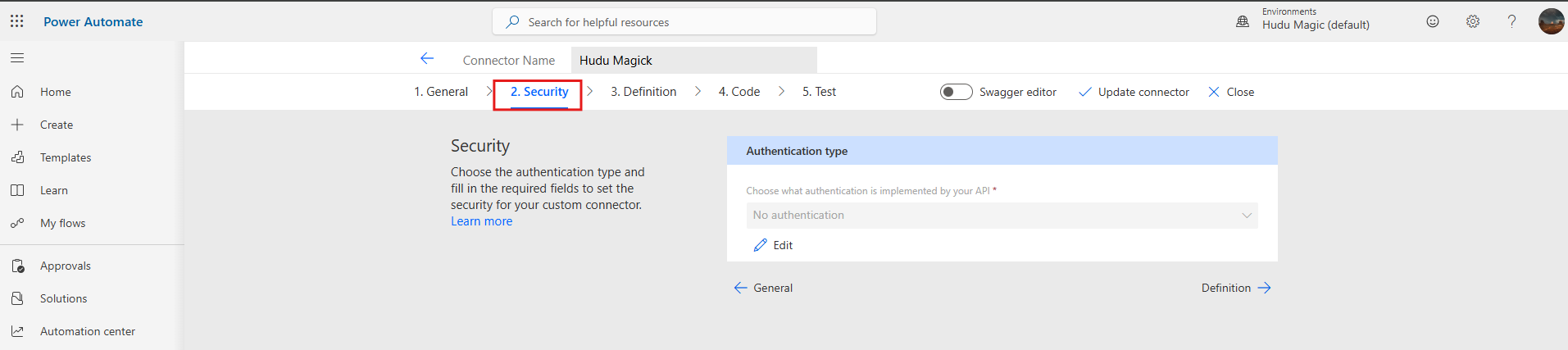The height and width of the screenshot is (350, 1568).
Task: Click the X icon next to Close
Action: [x=1214, y=92]
